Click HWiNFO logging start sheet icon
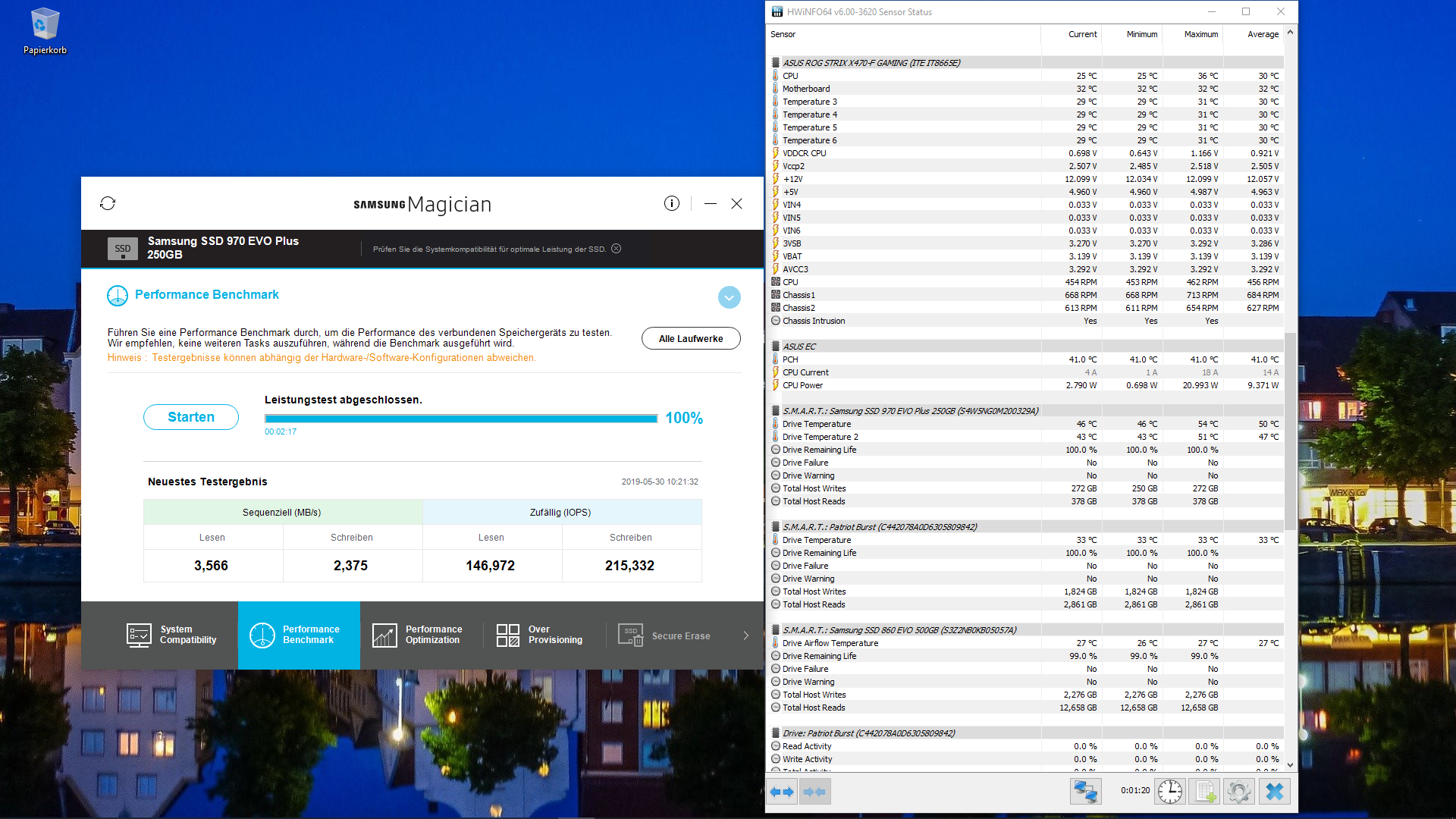Viewport: 1456px width, 819px height. coord(1205,792)
